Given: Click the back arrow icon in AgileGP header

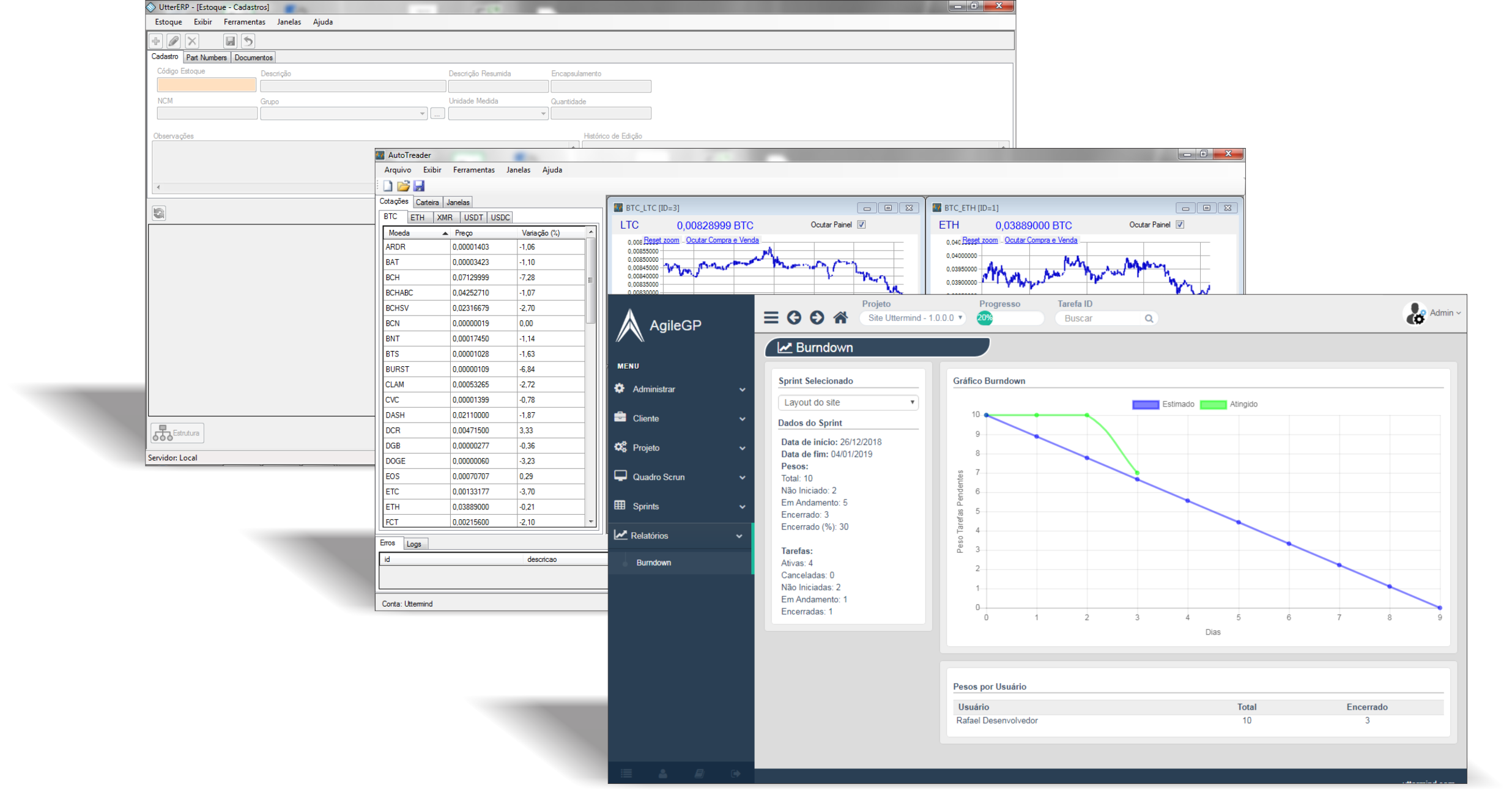Looking at the screenshot, I should 794,317.
